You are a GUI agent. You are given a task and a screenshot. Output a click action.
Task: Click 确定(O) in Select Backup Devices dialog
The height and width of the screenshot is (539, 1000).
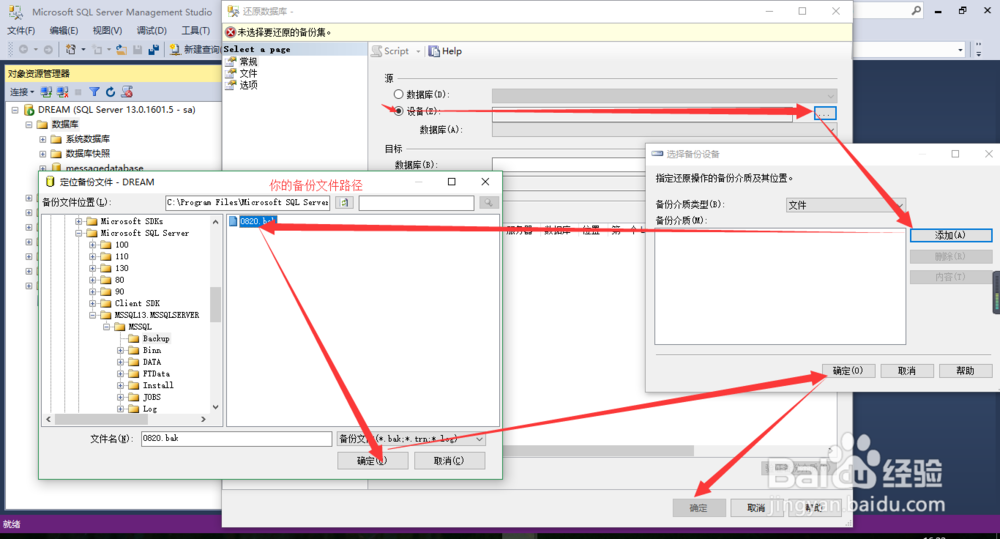(847, 371)
